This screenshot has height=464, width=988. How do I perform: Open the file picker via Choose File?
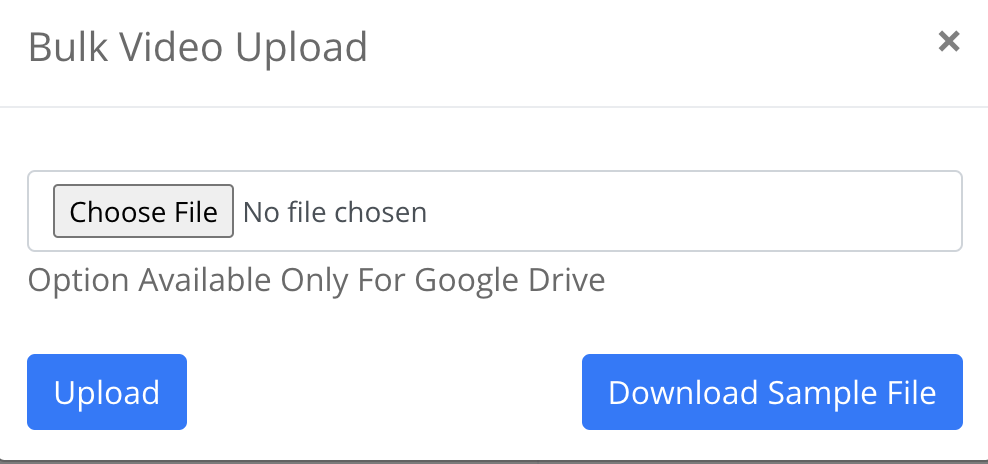pos(144,211)
